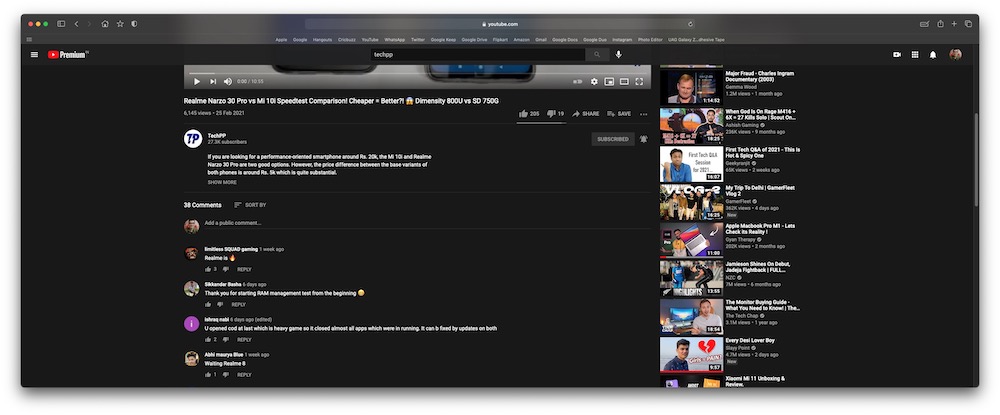Image resolution: width=1000 pixels, height=415 pixels.
Task: Reply to limitless SQUAD gaming comment
Action: (244, 270)
